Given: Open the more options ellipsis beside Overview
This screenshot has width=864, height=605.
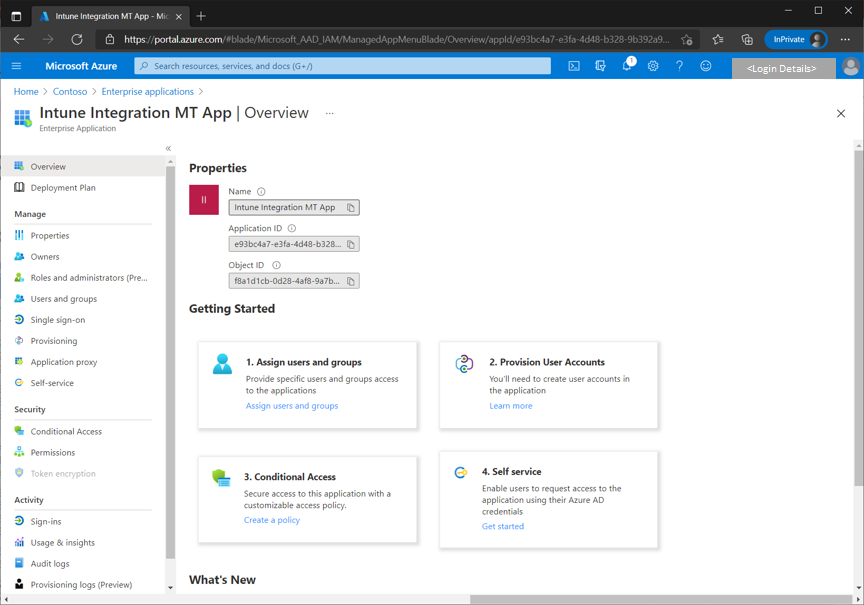Looking at the screenshot, I should tap(330, 113).
